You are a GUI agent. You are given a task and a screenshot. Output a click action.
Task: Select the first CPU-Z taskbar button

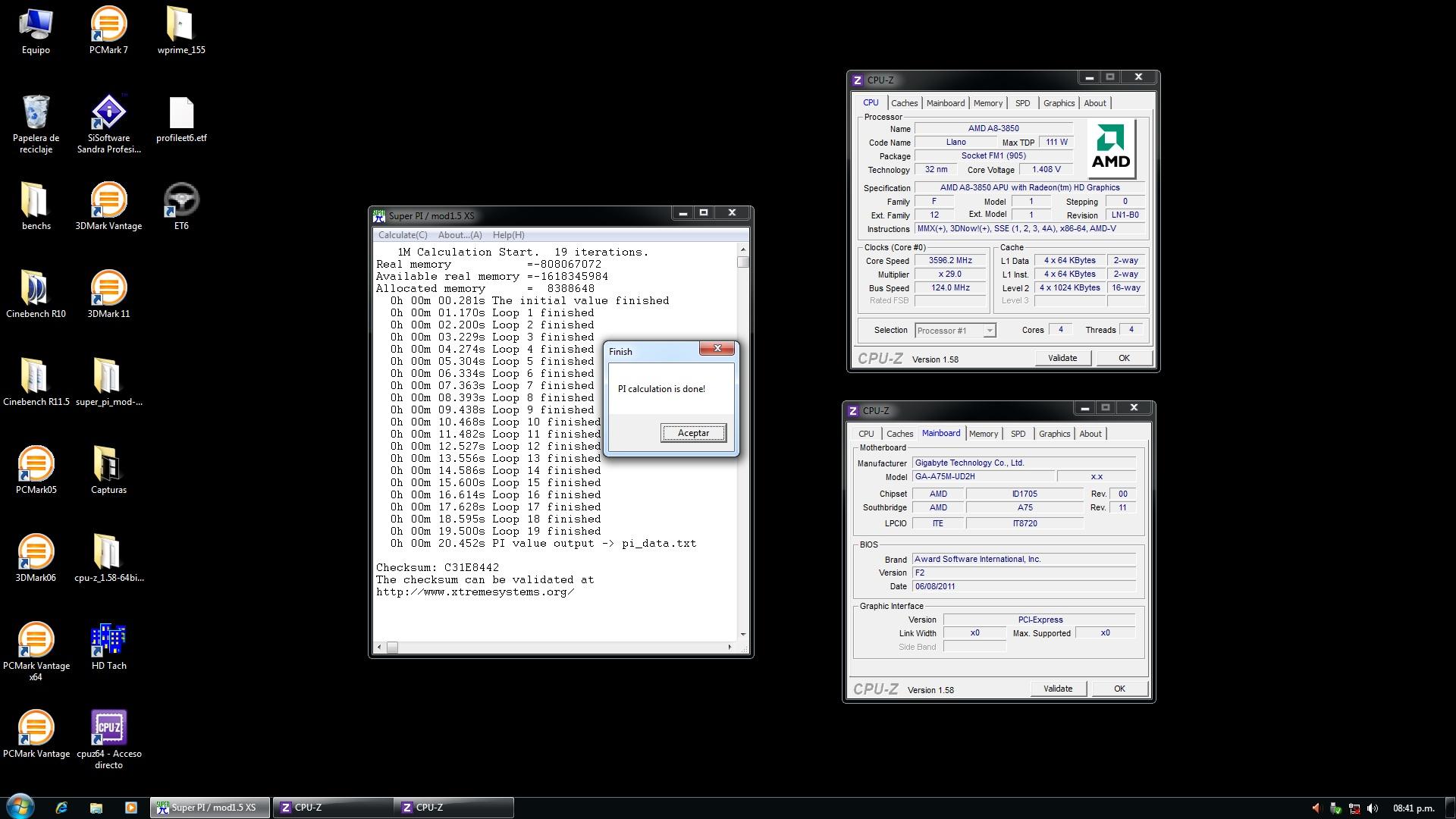(332, 808)
